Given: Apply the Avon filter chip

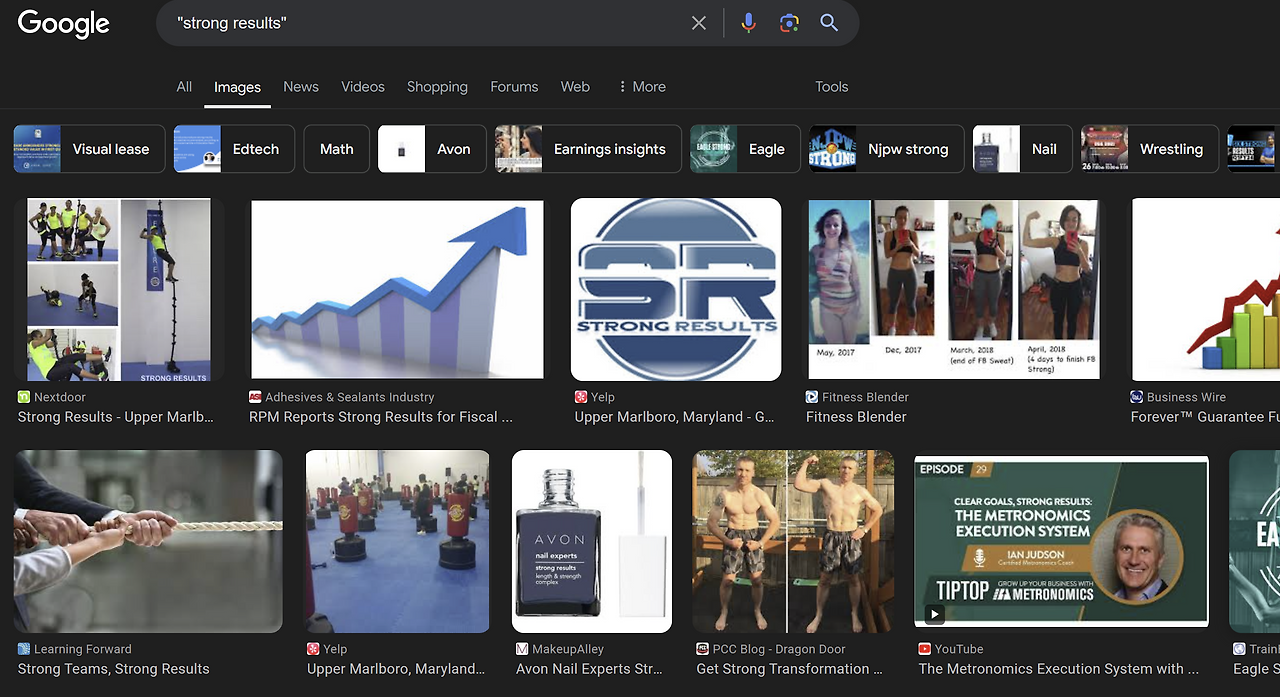Looking at the screenshot, I should tap(432, 149).
